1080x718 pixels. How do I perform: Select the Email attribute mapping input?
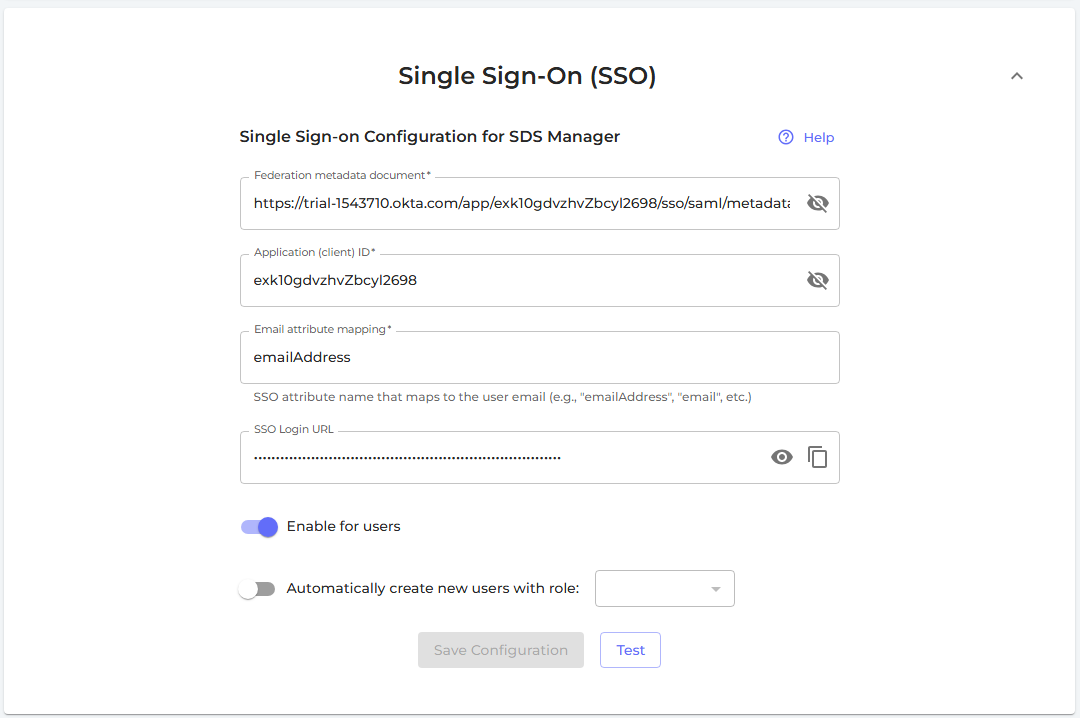[540, 357]
